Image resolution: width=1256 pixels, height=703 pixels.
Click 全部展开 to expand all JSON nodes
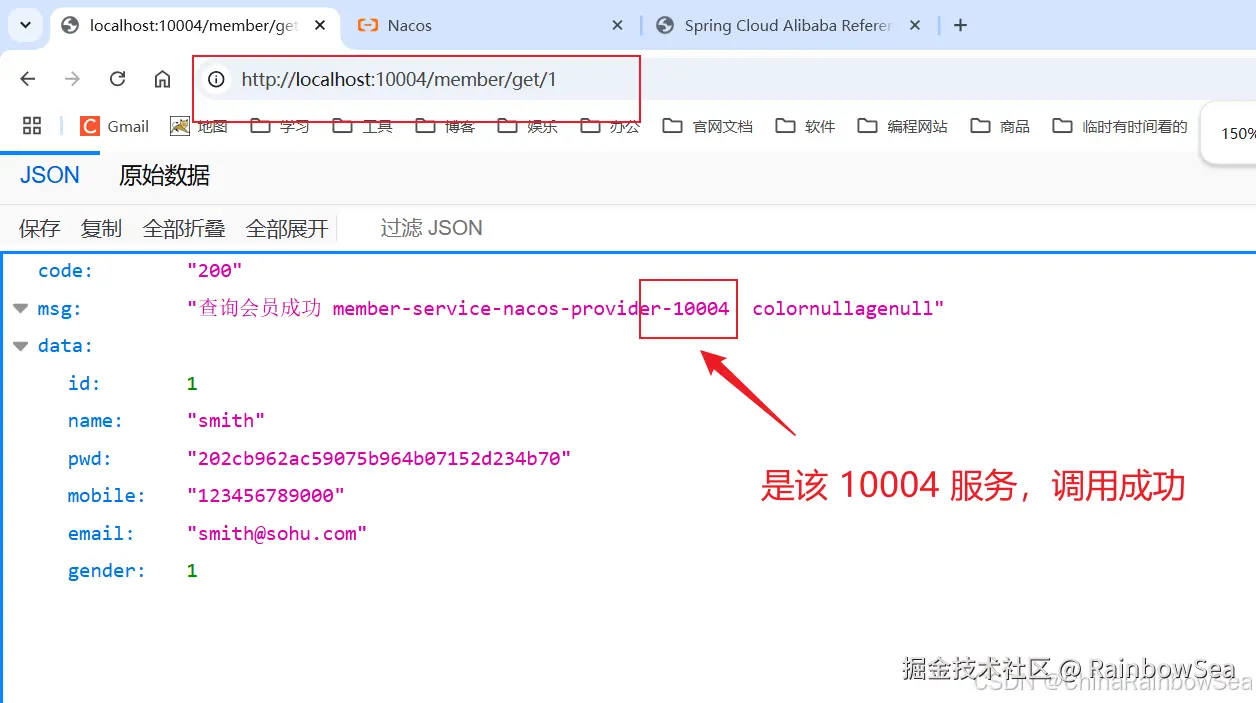click(287, 227)
